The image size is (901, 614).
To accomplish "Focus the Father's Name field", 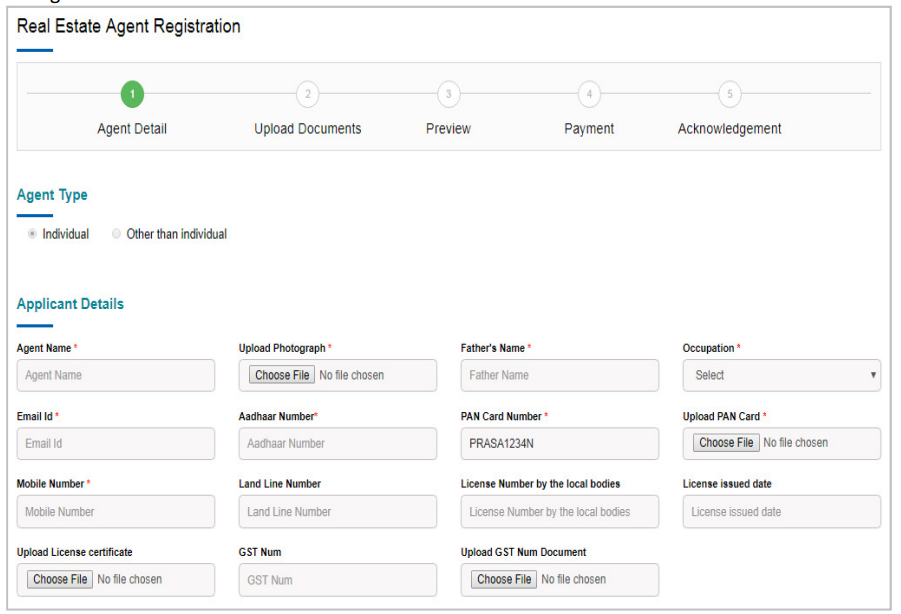I will [560, 375].
